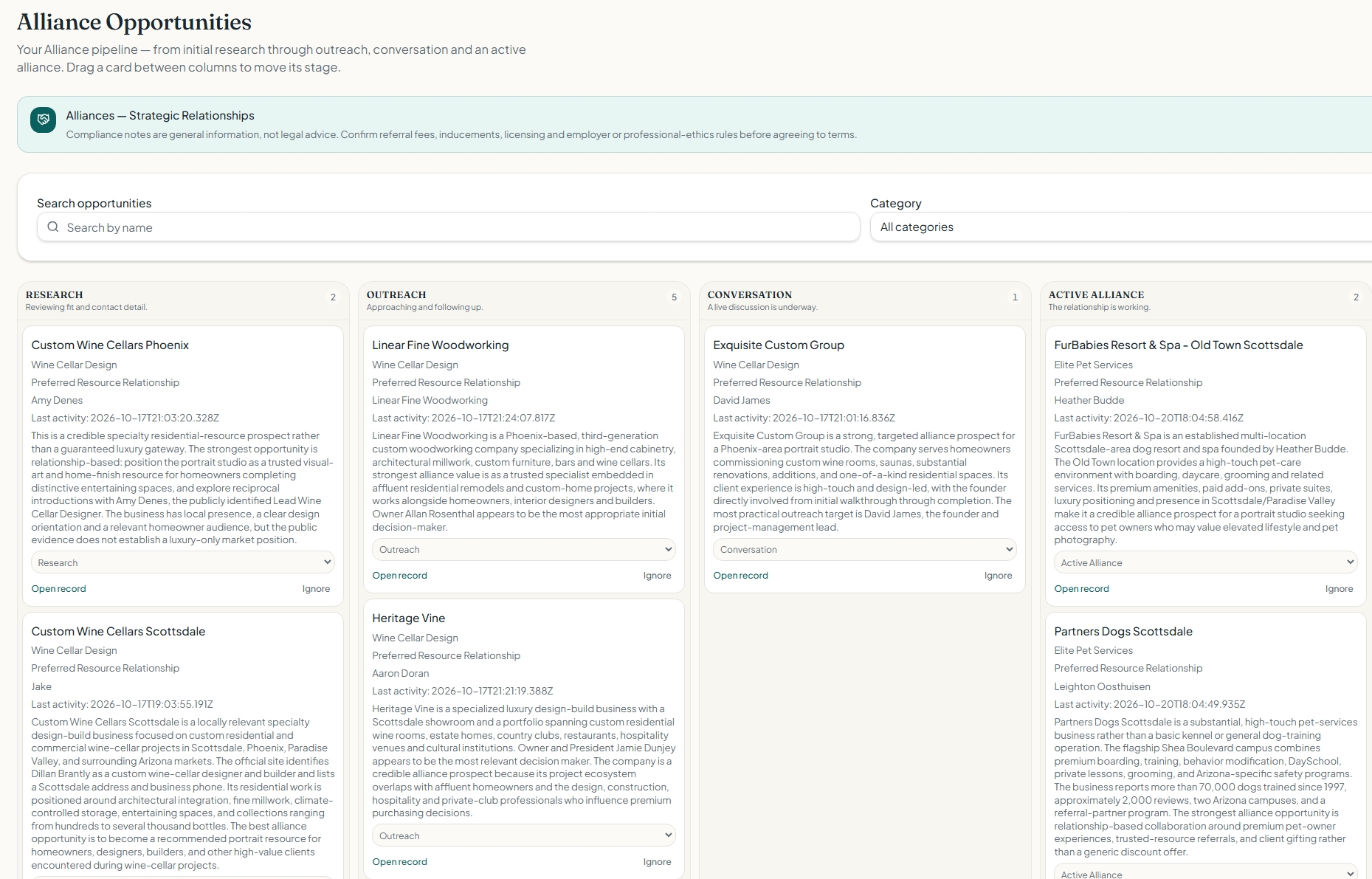
Task: Click the Partners Dogs Scottsdale card title
Action: pyautogui.click(x=1123, y=631)
